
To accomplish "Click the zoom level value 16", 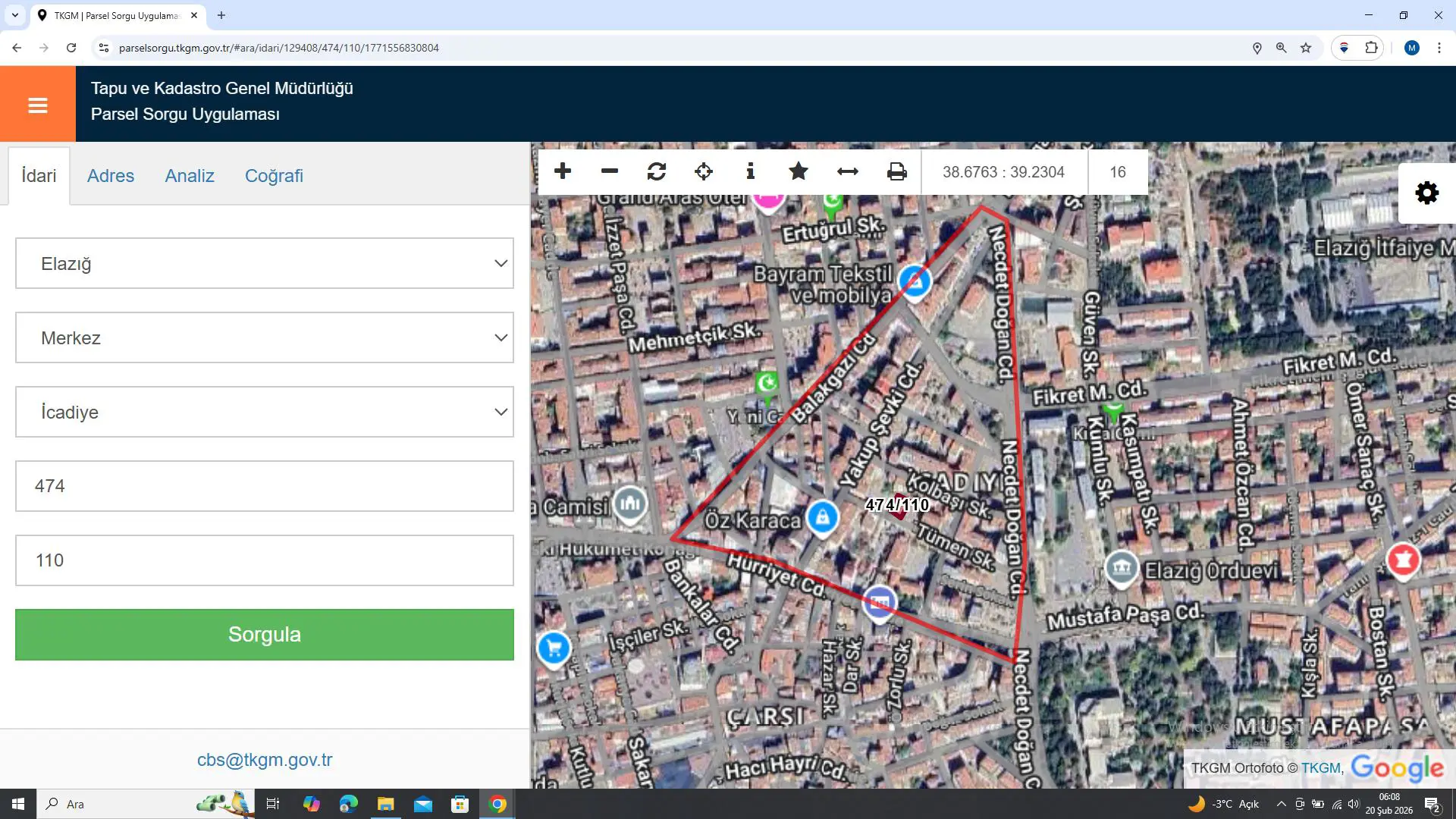I will [1118, 172].
